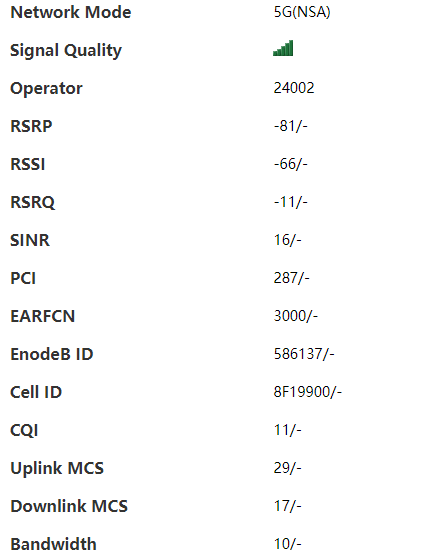Screen dimensions: 428x550
Task: Click the EARFCN row label
Action: (x=43, y=316)
